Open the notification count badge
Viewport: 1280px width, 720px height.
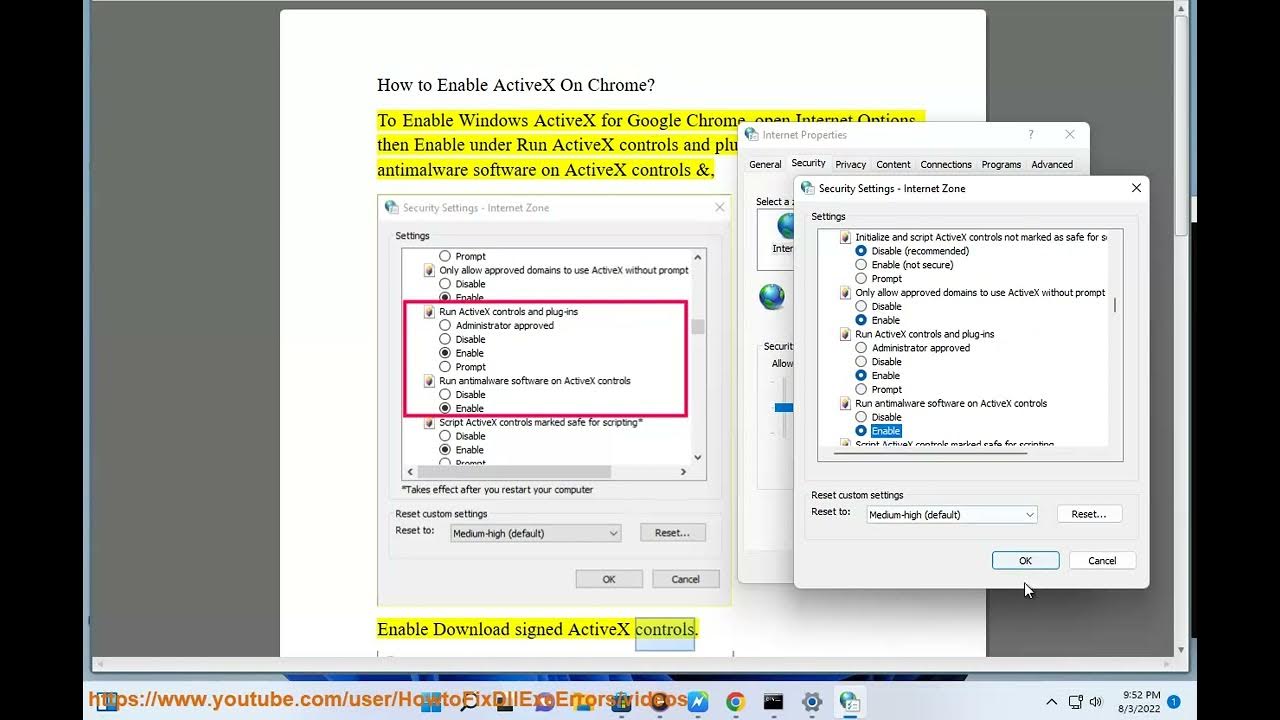pos(1174,702)
